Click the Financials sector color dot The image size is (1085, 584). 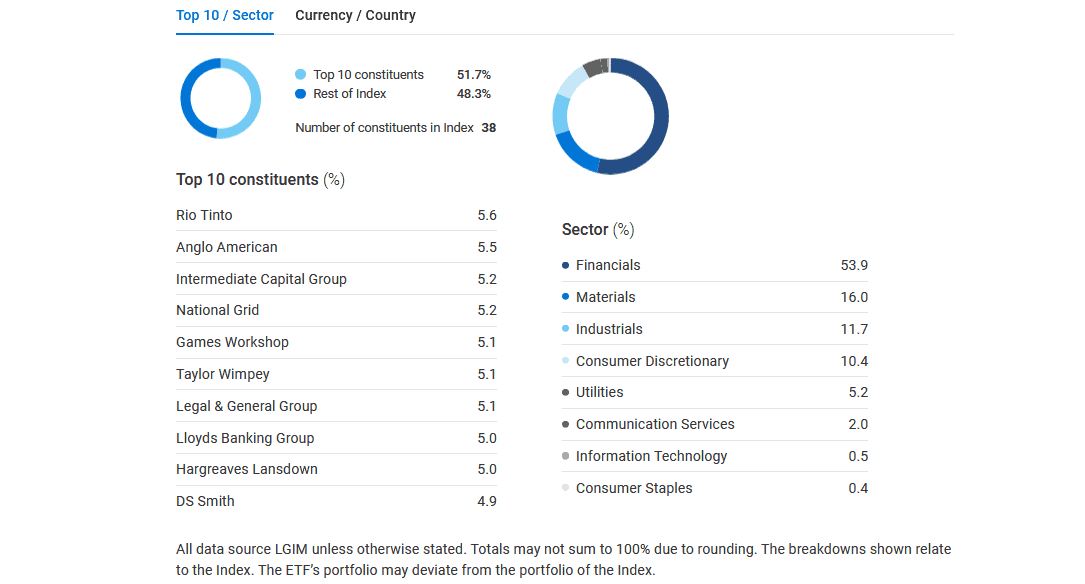click(x=566, y=265)
